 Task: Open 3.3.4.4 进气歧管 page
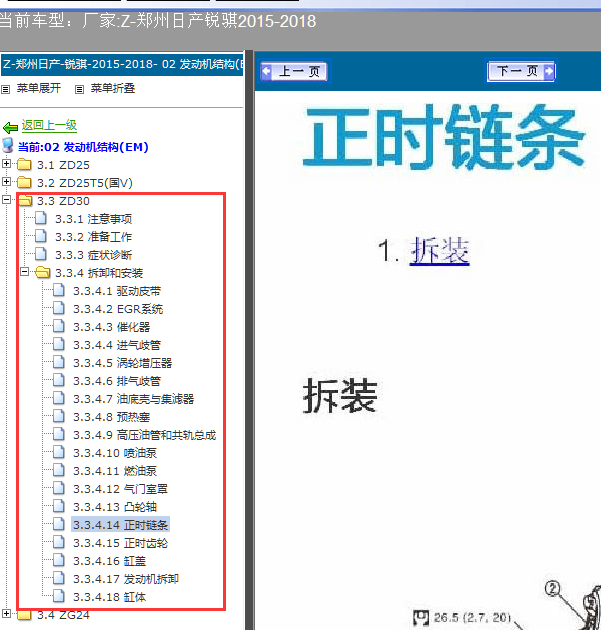(117, 345)
